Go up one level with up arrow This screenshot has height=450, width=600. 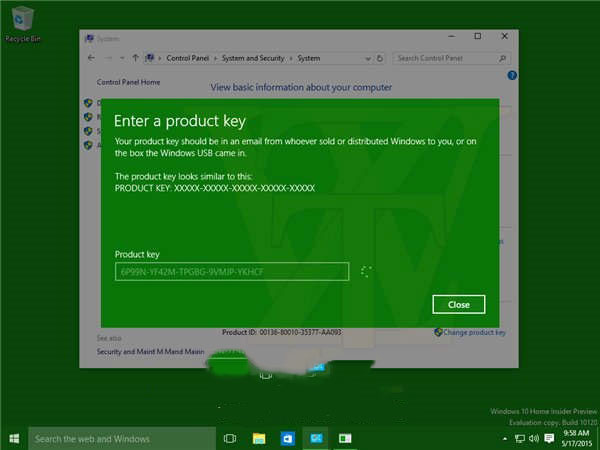[x=135, y=58]
